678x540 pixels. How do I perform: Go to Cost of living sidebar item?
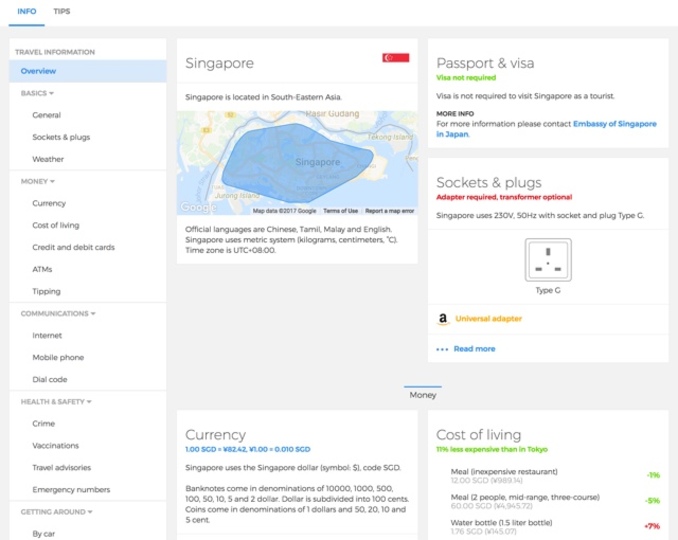(56, 225)
